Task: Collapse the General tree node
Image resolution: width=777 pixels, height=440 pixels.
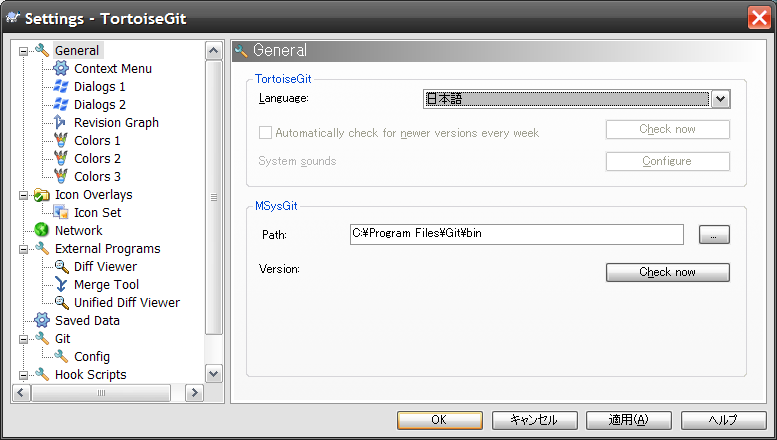Action: point(23,51)
